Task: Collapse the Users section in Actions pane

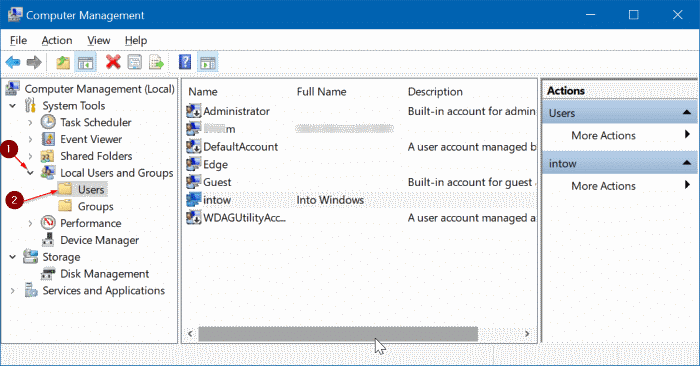Action: tap(687, 112)
